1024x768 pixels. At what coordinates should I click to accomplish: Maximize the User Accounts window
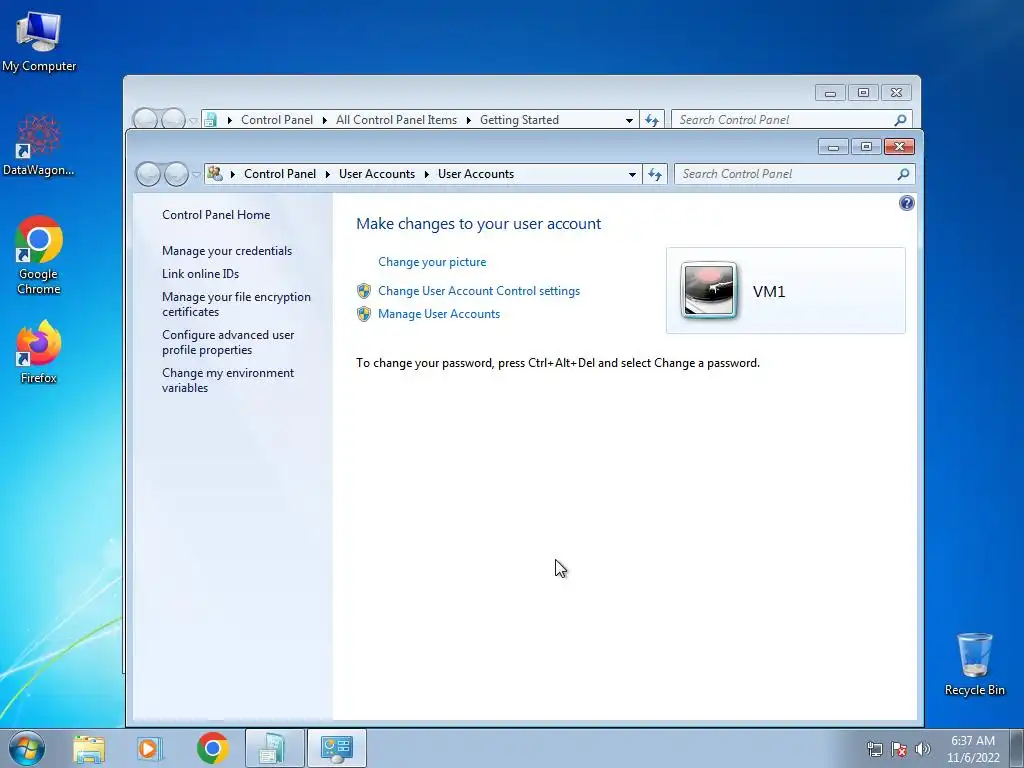pyautogui.click(x=866, y=147)
